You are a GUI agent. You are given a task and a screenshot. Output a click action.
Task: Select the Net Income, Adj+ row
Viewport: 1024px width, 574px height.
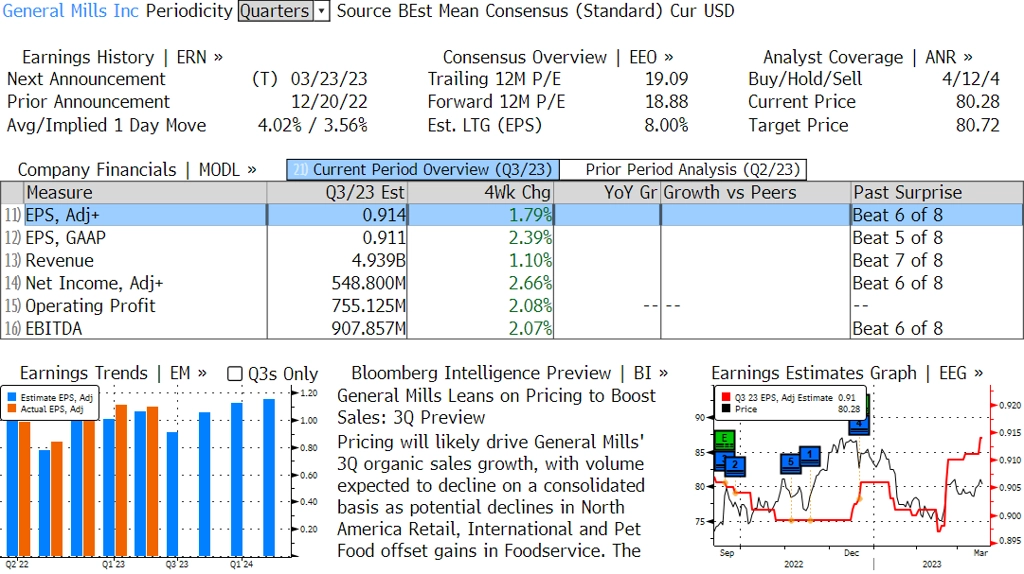pyautogui.click(x=512, y=283)
